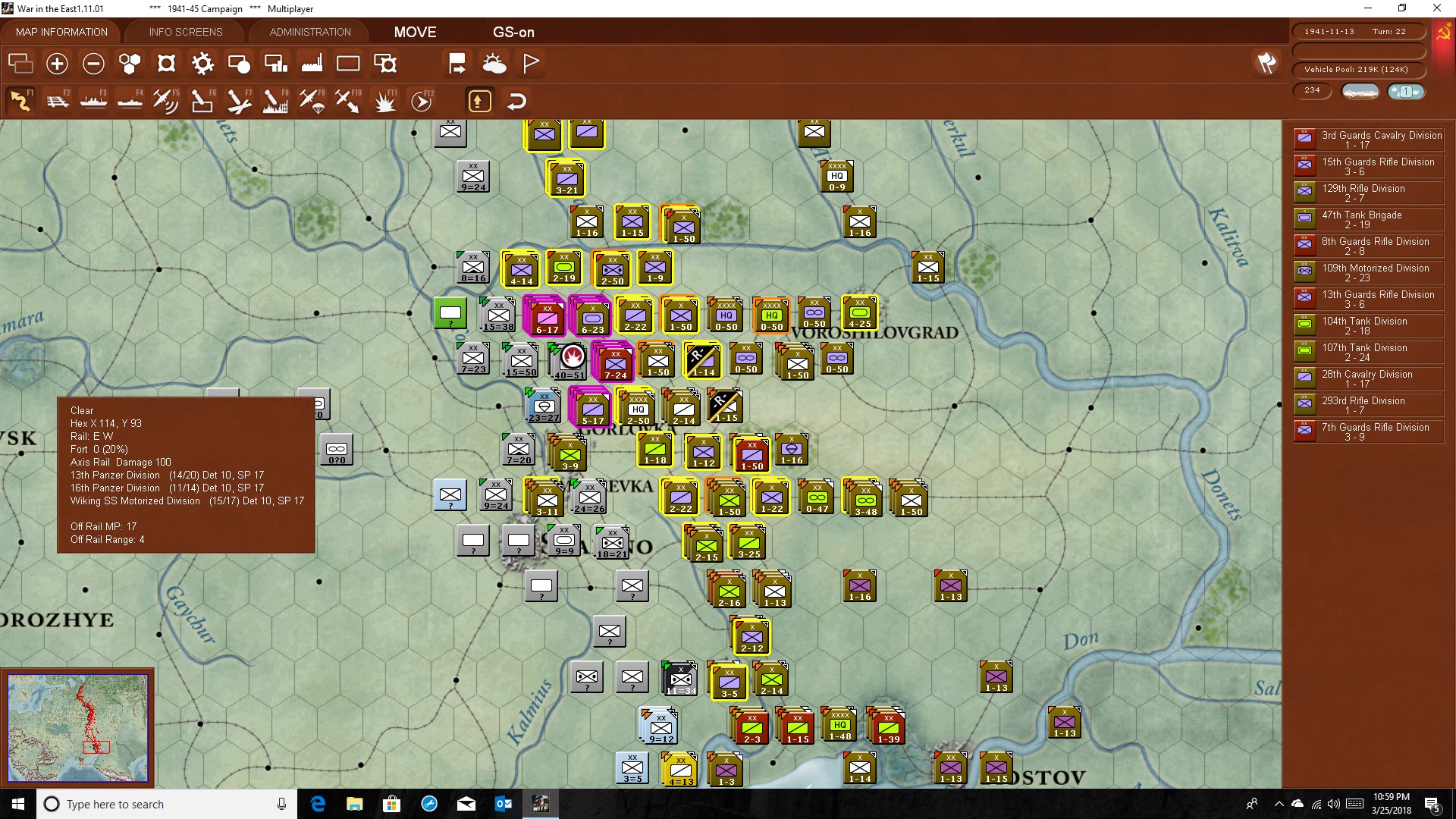Click the overlapping windows hotkey icon
This screenshot has width=1456, height=819.
tap(20, 64)
